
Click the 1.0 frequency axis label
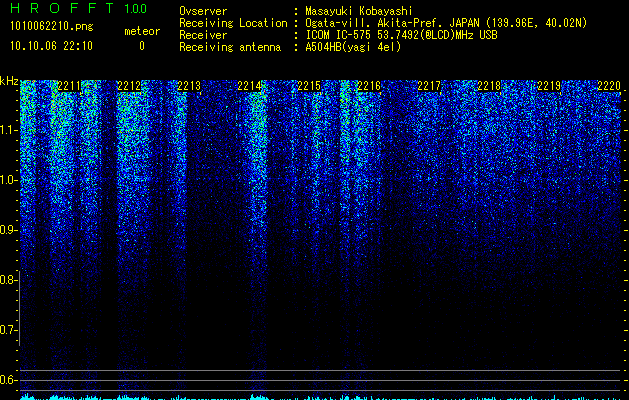pyautogui.click(x=9, y=180)
